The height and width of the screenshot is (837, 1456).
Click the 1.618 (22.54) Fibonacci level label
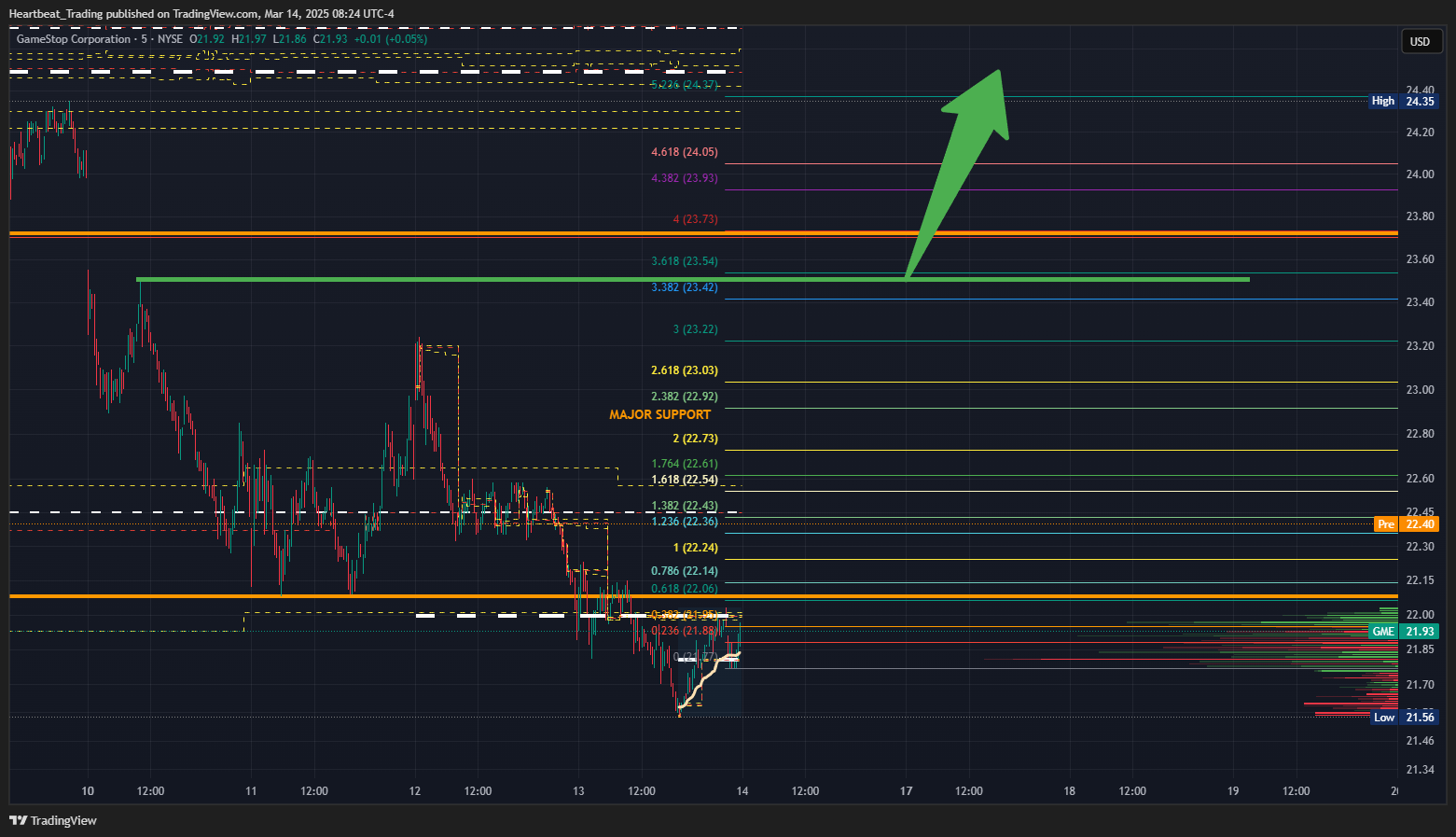click(x=685, y=480)
